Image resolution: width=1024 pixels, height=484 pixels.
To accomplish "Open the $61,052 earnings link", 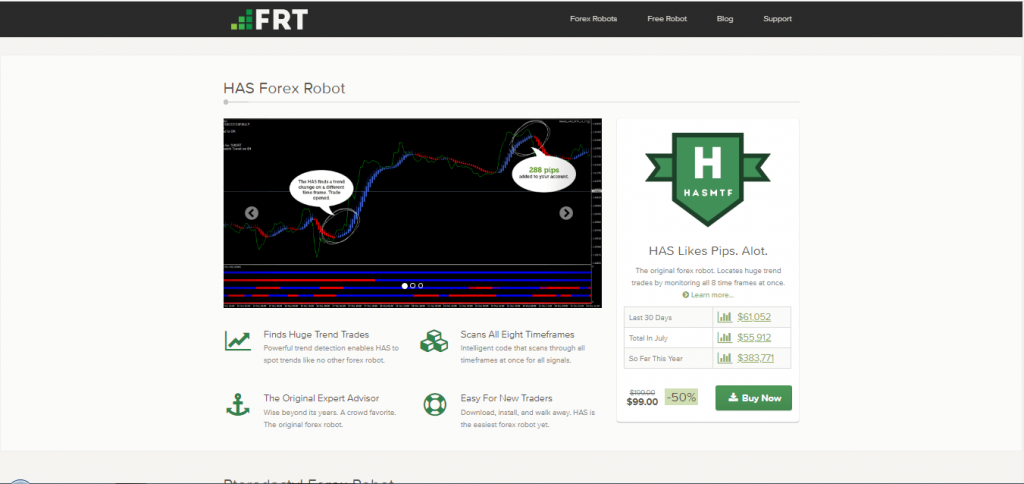I will point(754,317).
